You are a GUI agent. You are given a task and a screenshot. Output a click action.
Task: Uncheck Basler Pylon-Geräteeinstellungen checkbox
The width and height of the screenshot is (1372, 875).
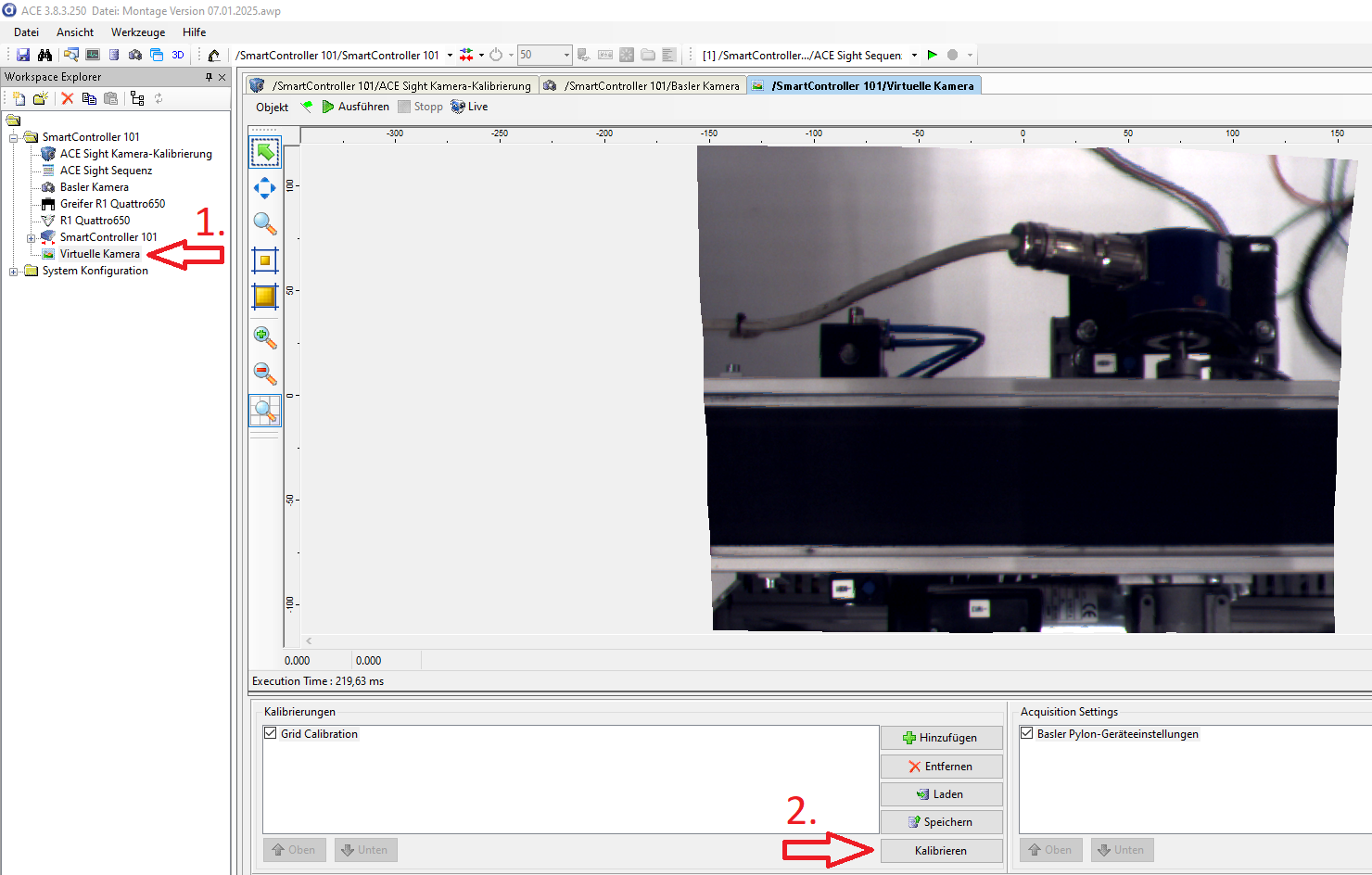(x=1027, y=733)
